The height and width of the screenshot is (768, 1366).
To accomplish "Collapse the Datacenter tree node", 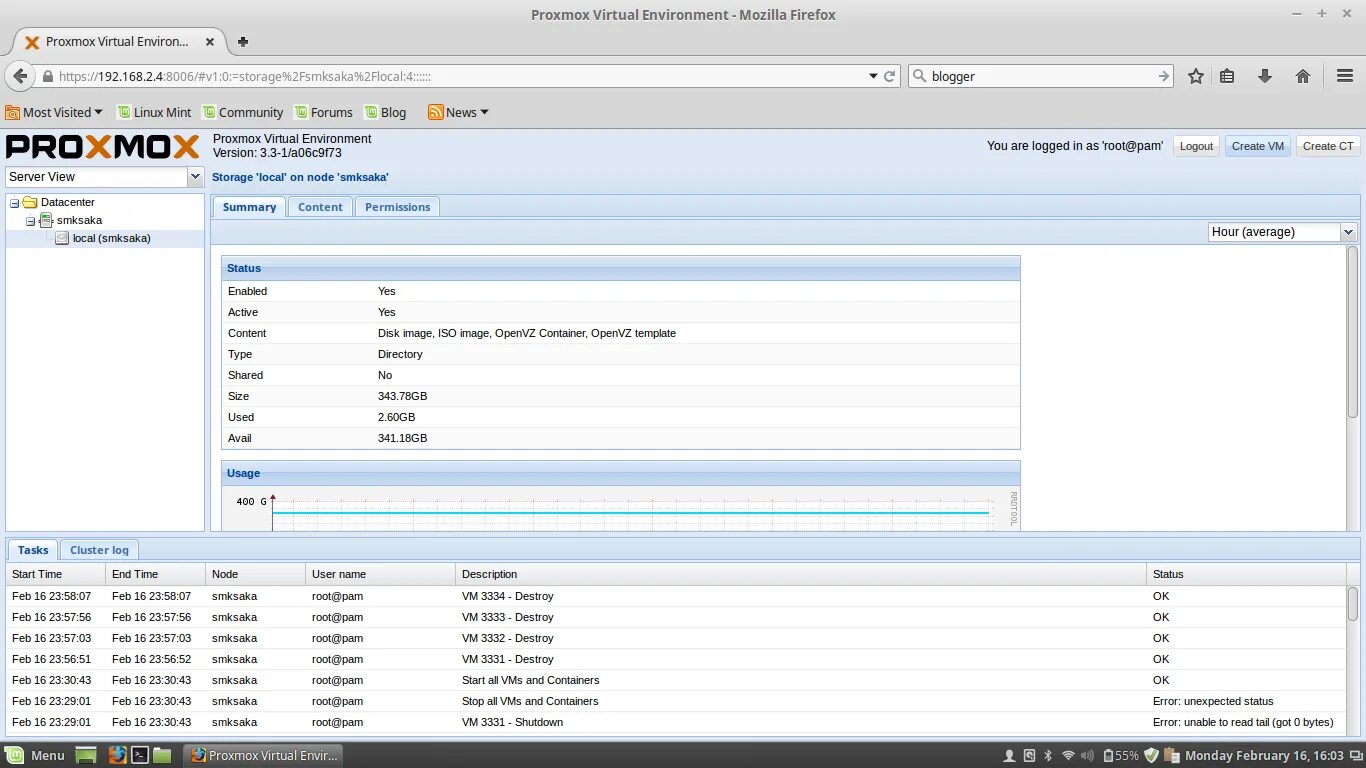I will point(15,202).
